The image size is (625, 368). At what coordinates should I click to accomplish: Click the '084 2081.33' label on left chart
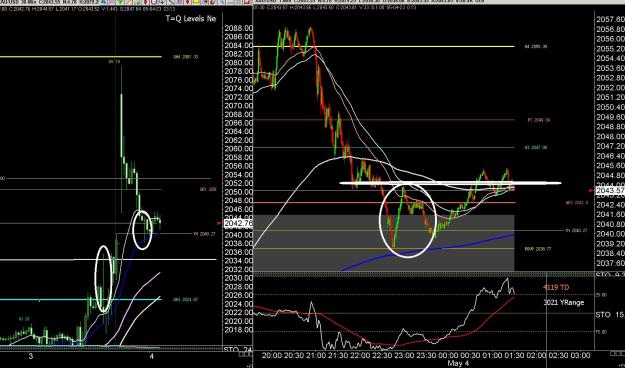[186, 57]
